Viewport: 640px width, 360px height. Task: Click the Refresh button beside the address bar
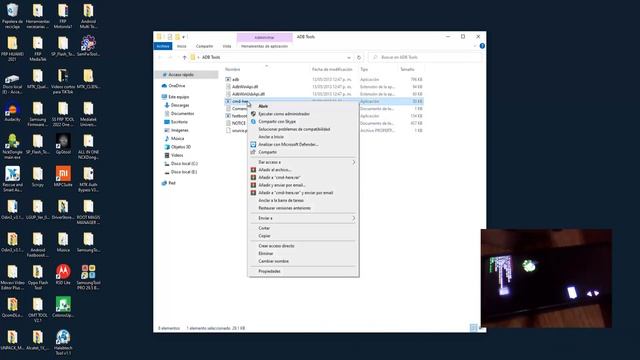tap(359, 58)
